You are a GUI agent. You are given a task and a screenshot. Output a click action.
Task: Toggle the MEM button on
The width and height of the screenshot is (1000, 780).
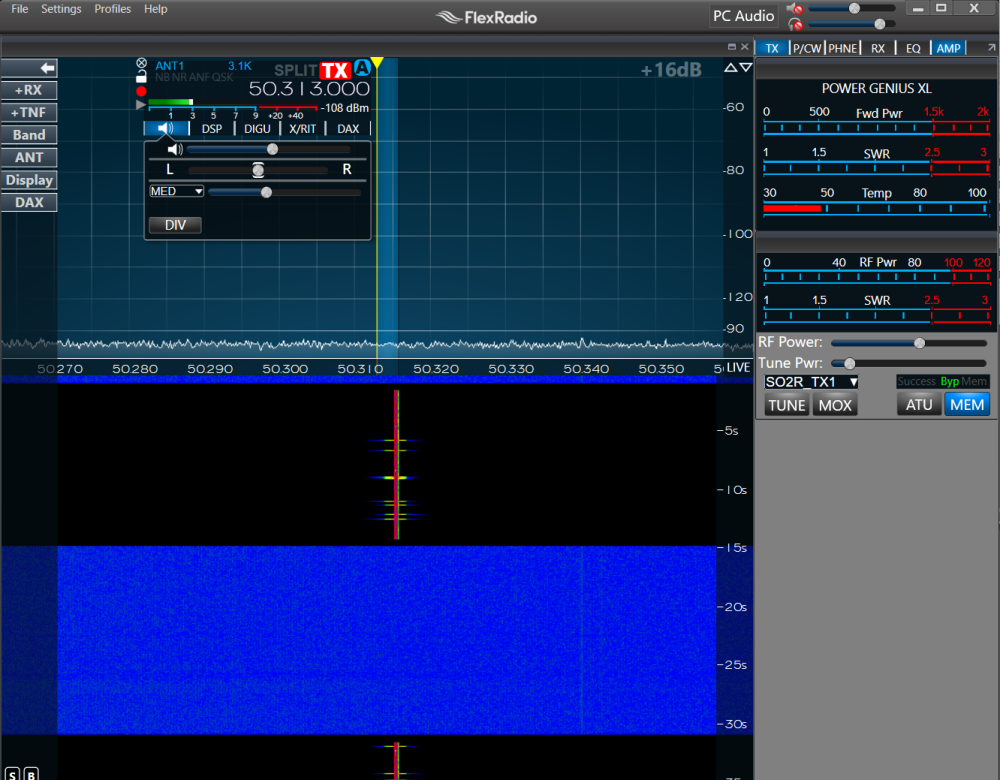point(967,405)
